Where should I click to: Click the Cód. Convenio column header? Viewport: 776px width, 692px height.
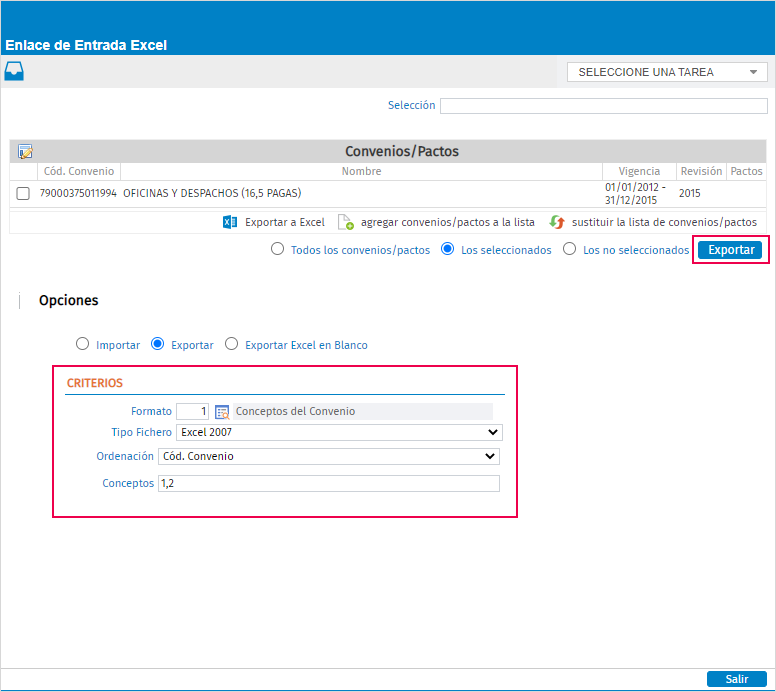(x=79, y=171)
